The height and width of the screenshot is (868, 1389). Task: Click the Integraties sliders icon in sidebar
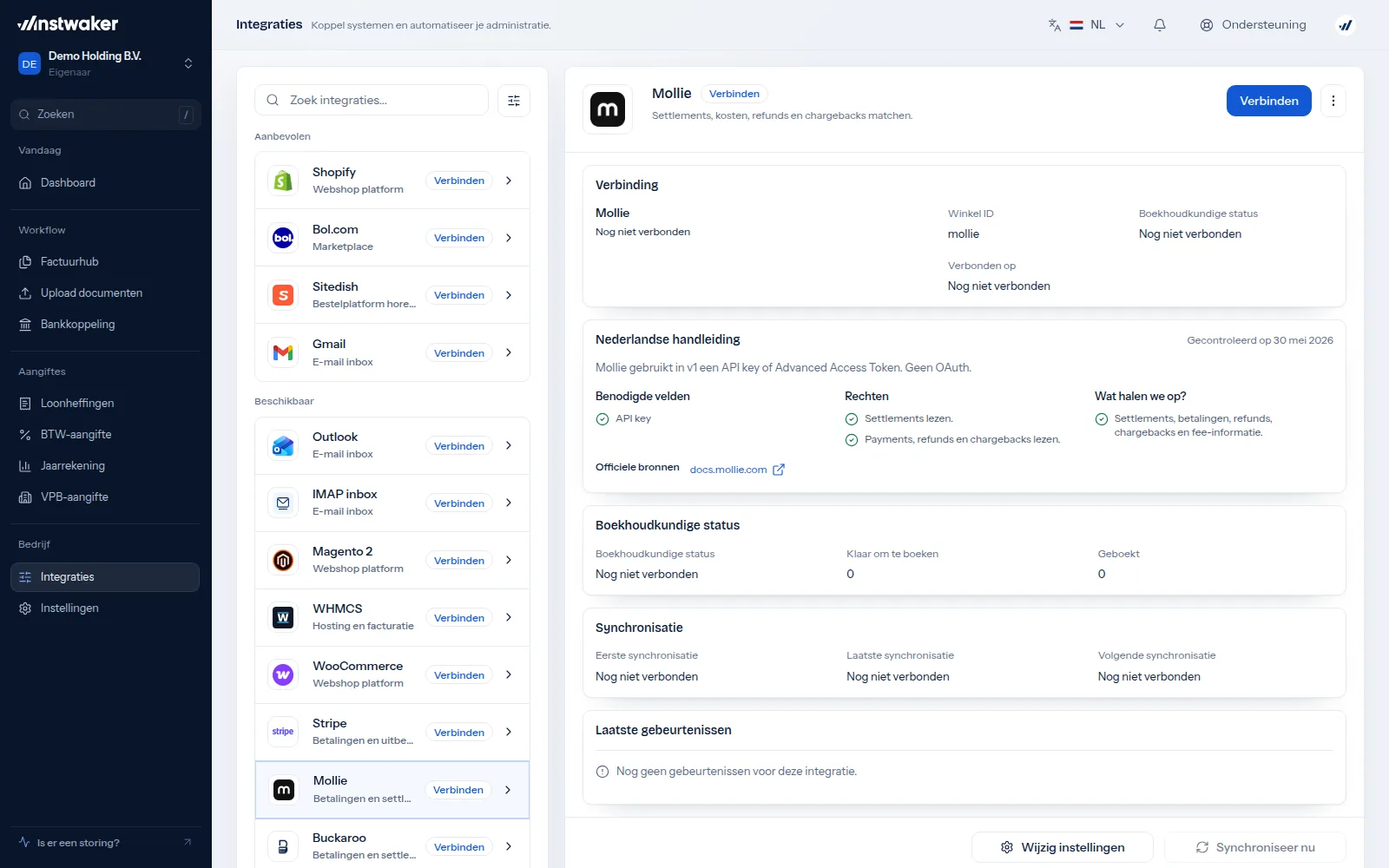coord(25,577)
